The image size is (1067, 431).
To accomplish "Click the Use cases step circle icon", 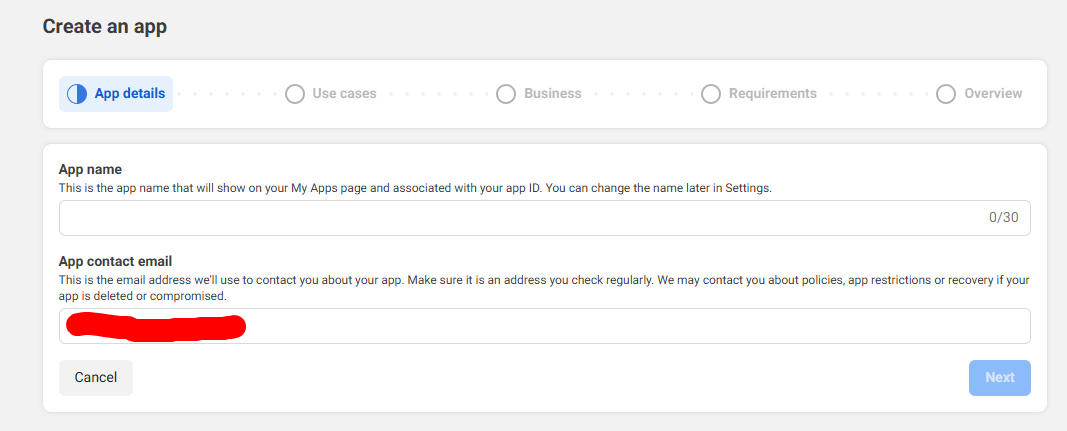I will pos(294,94).
